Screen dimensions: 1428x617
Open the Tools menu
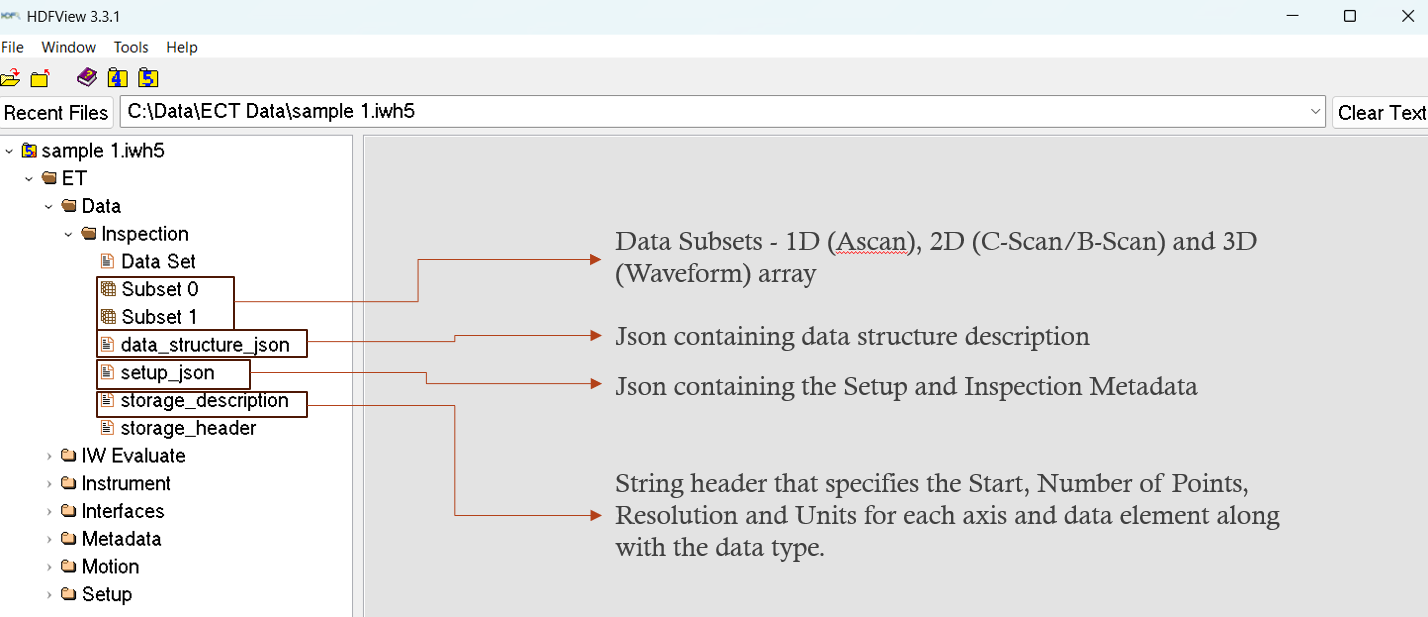point(131,47)
